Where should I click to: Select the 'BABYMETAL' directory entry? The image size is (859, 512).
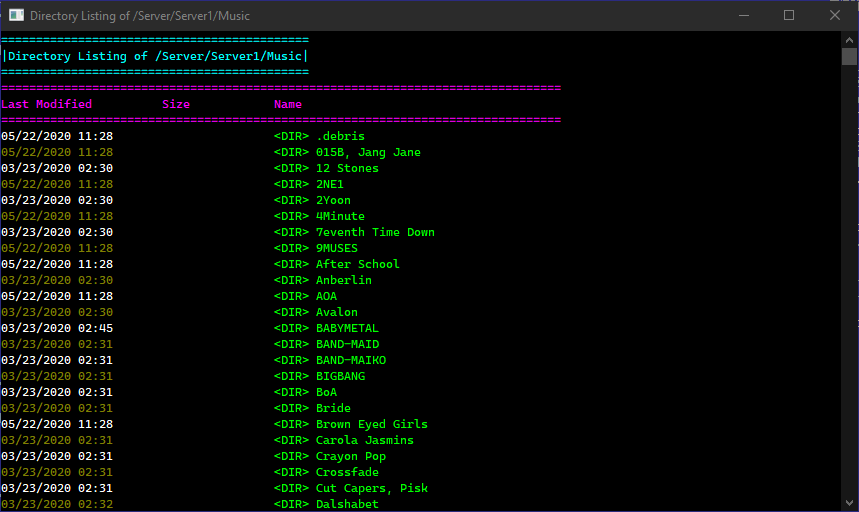coord(347,328)
